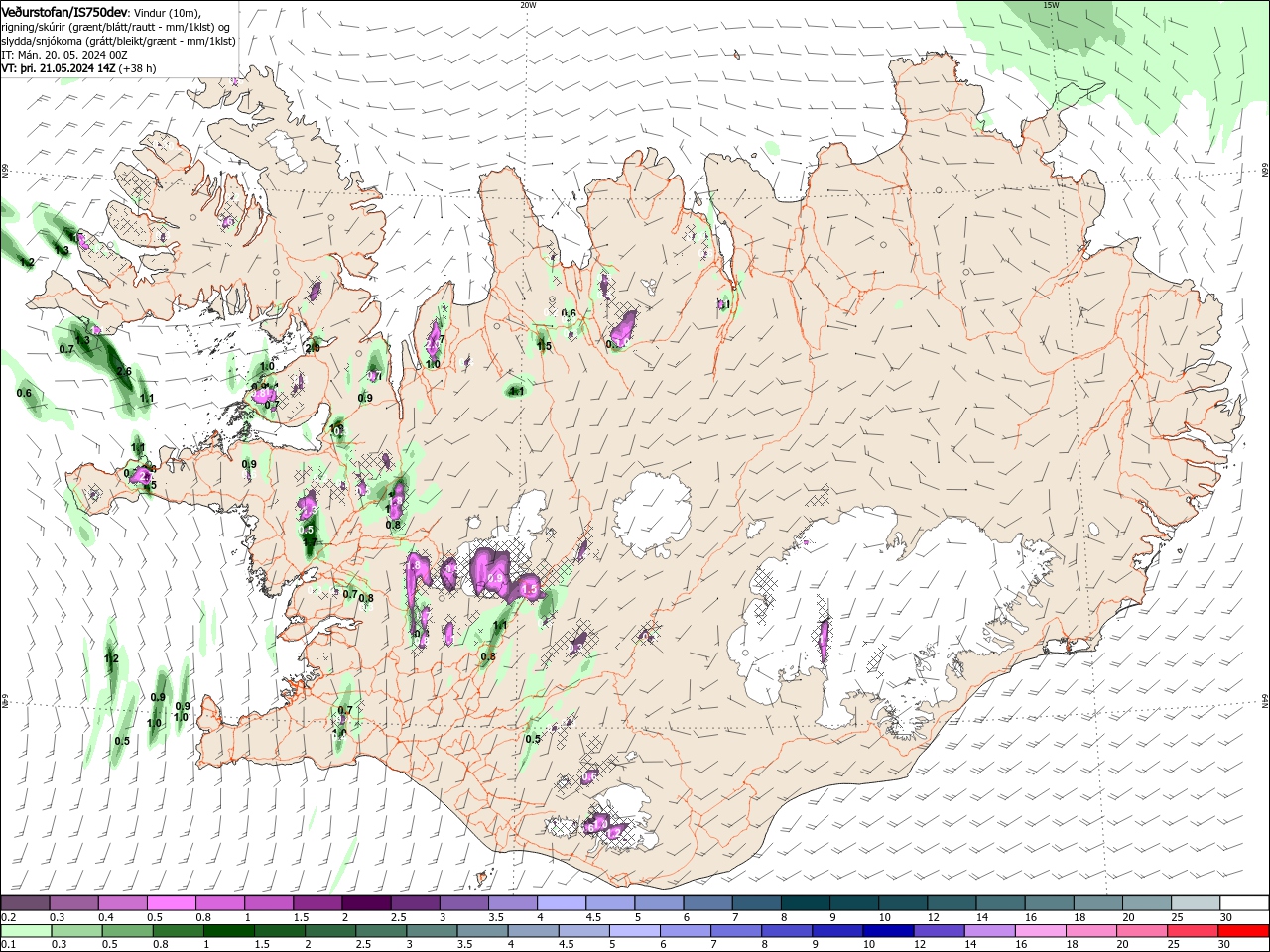
Task: Pick the 0.4 swatch in the upper purple legend row
Action: pos(123,903)
